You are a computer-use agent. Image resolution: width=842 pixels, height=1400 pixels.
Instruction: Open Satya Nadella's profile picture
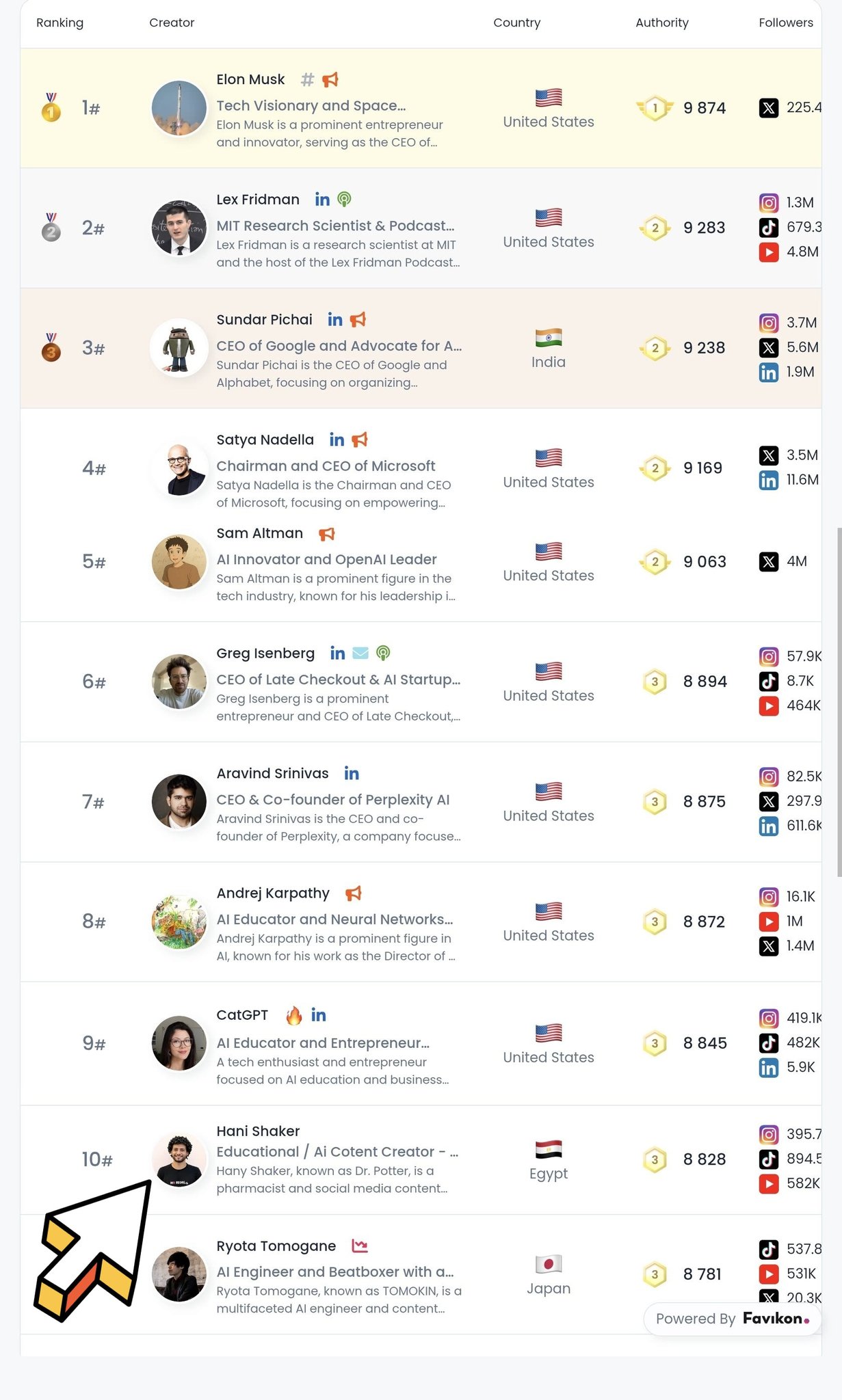click(179, 468)
